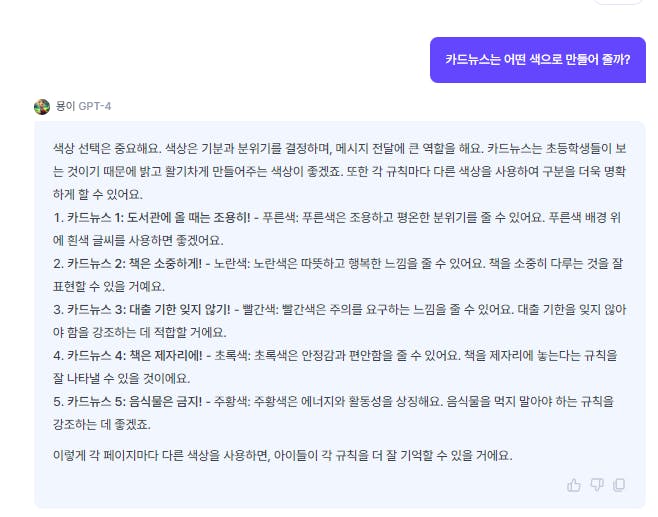Screen dimensions: 658x517
Task: Click the bold heading 카드뉴스 3: 대출 기한 잊지 않기!
Action: pyautogui.click(x=149, y=310)
